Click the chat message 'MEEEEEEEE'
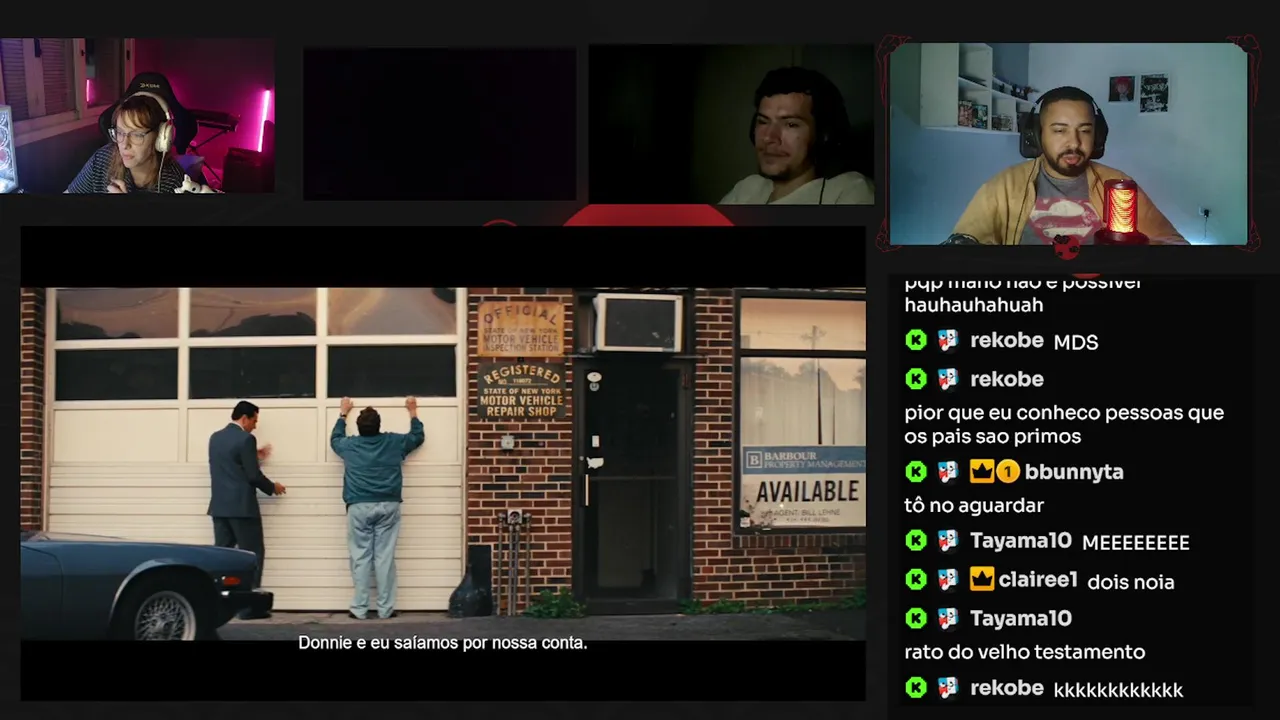Viewport: 1280px width, 720px height. [1136, 543]
